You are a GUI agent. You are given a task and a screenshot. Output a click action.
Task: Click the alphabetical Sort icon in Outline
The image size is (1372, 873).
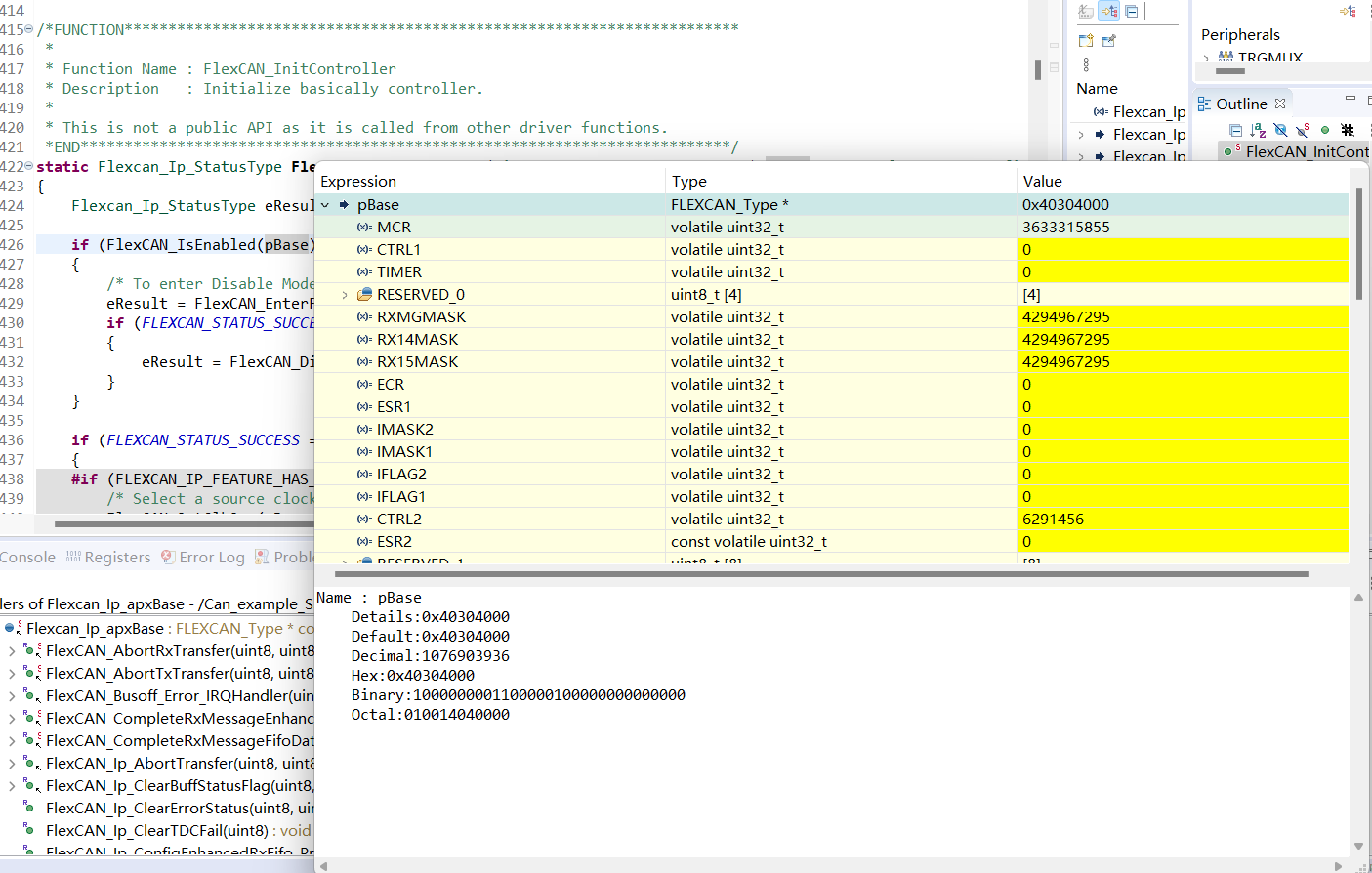coord(1258,130)
